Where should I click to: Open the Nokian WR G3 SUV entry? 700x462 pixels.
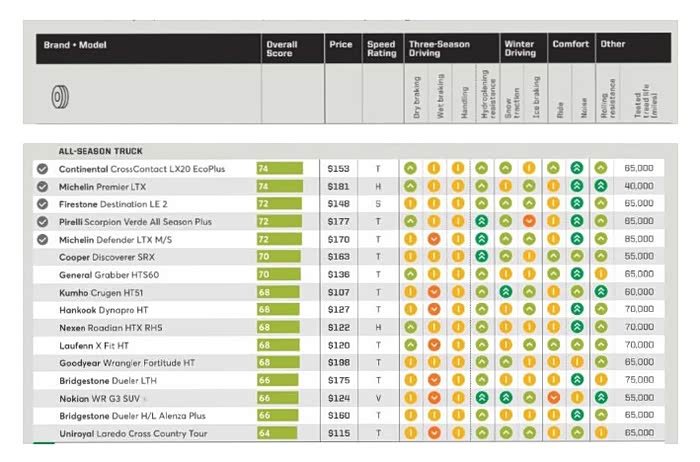pos(100,399)
